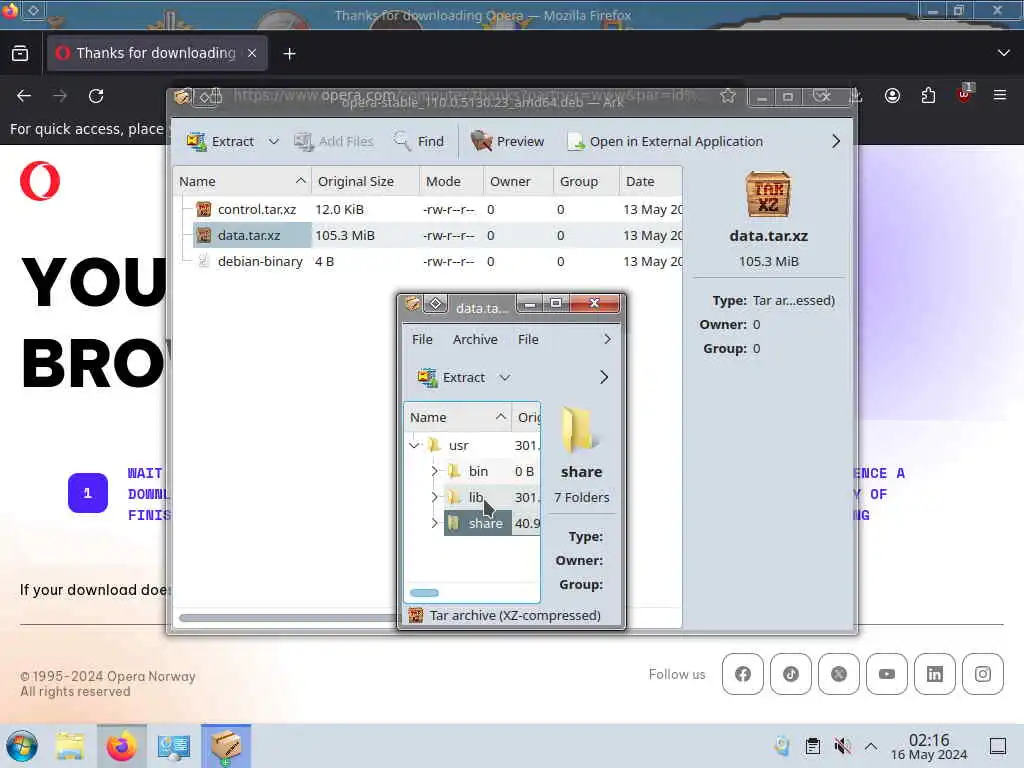Expand toolbar overflow chevron in data.tar window
1024x768 pixels.
[604, 377]
